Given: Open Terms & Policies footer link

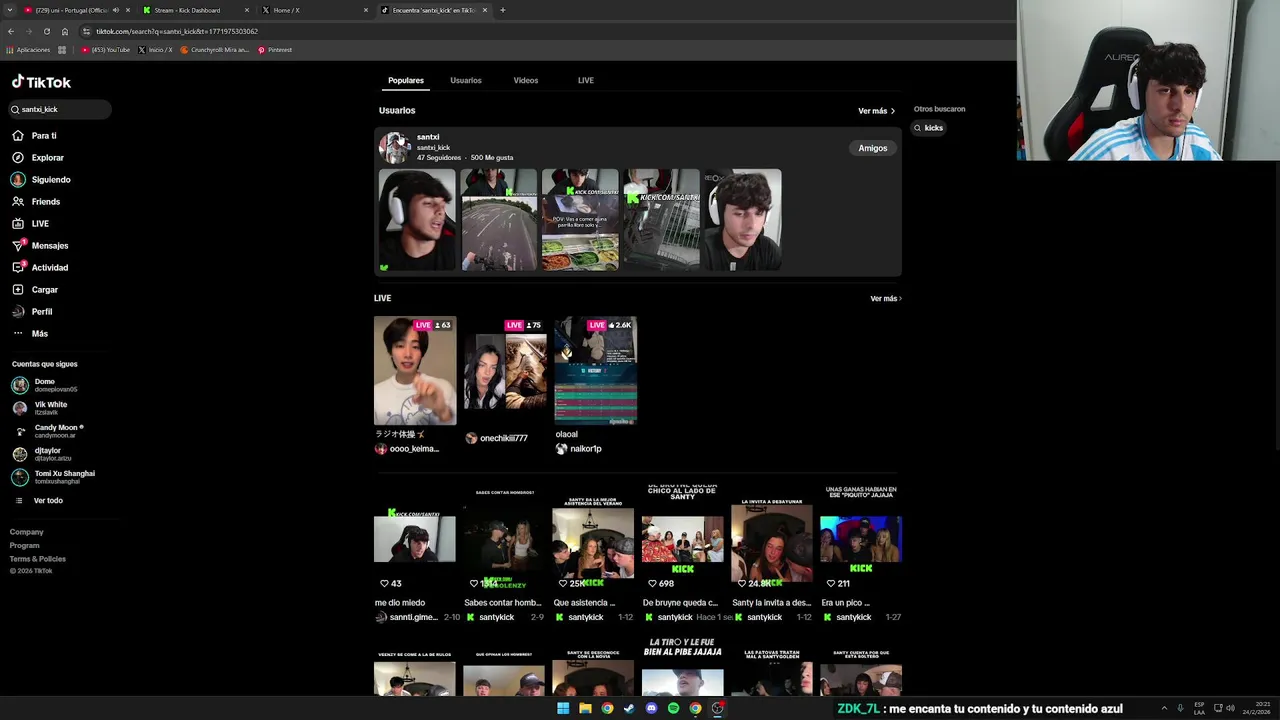Looking at the screenshot, I should tap(38, 559).
